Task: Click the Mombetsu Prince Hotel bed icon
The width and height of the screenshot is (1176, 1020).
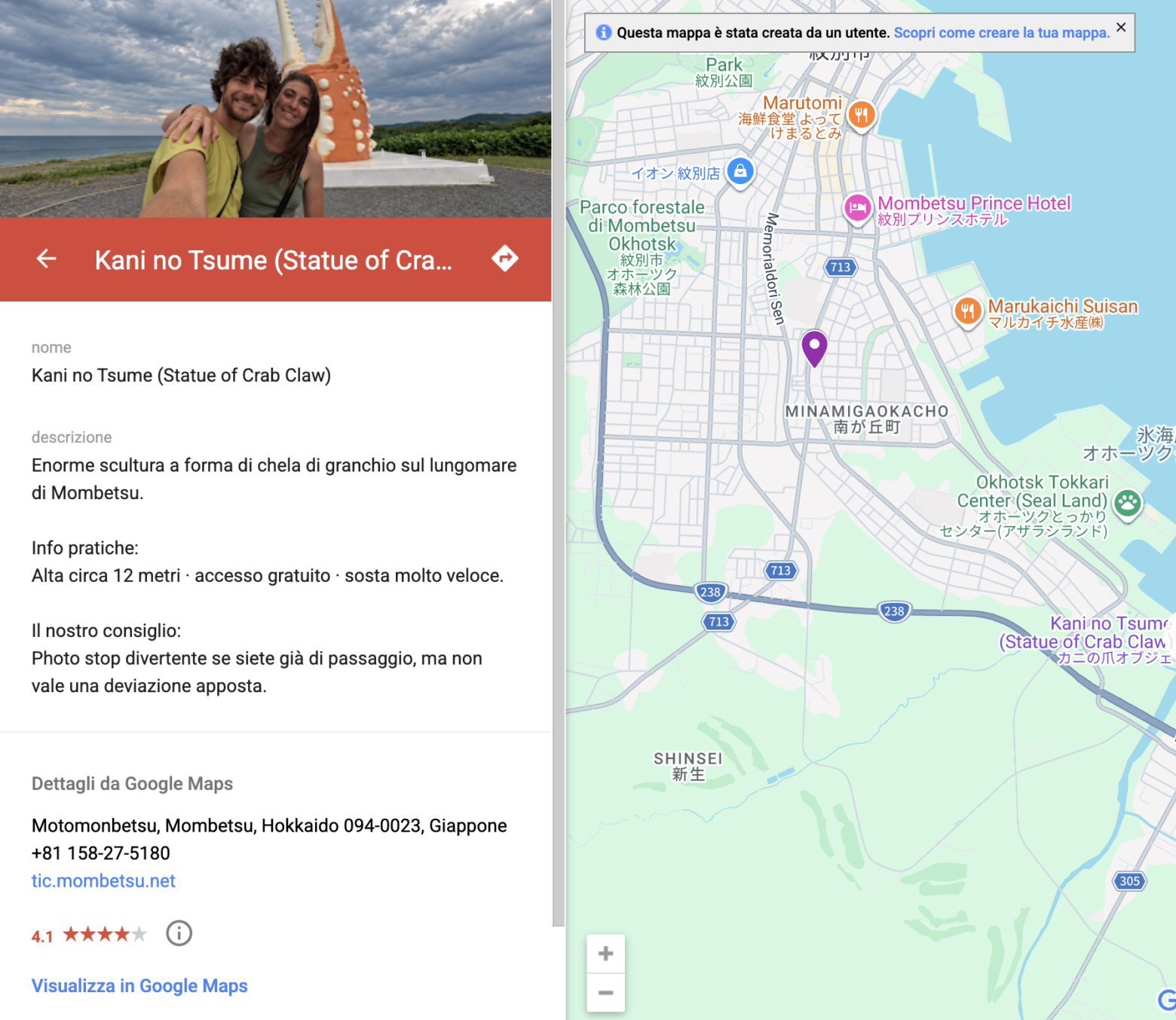Action: tap(858, 209)
